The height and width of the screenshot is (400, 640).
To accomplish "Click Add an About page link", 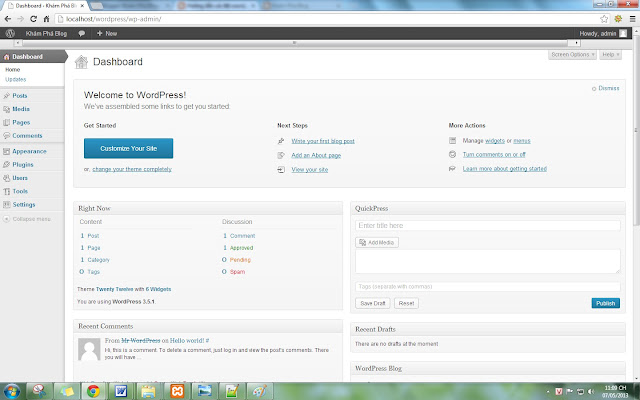I will click(x=316, y=155).
